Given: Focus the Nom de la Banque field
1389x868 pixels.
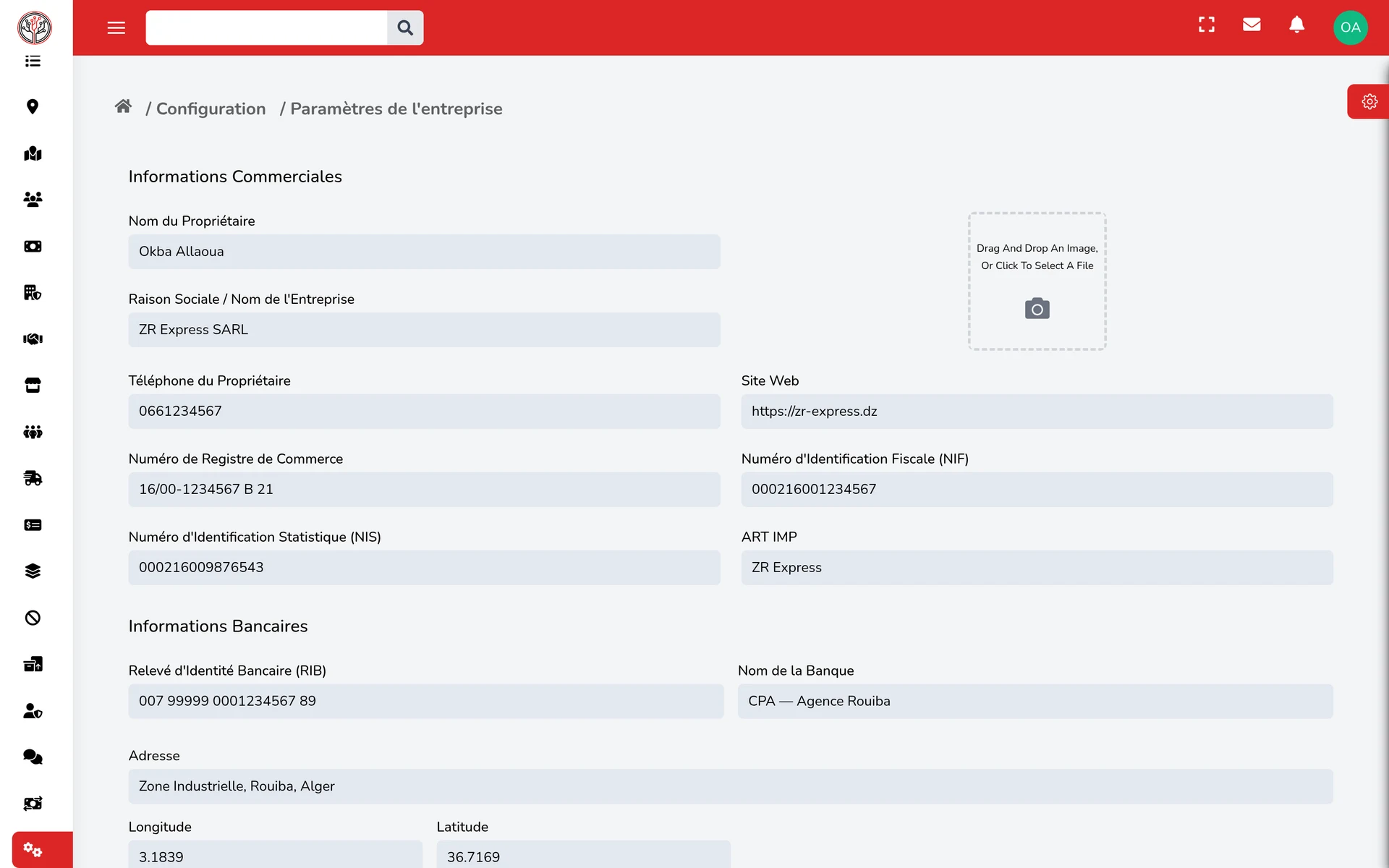Looking at the screenshot, I should pyautogui.click(x=1035, y=702).
